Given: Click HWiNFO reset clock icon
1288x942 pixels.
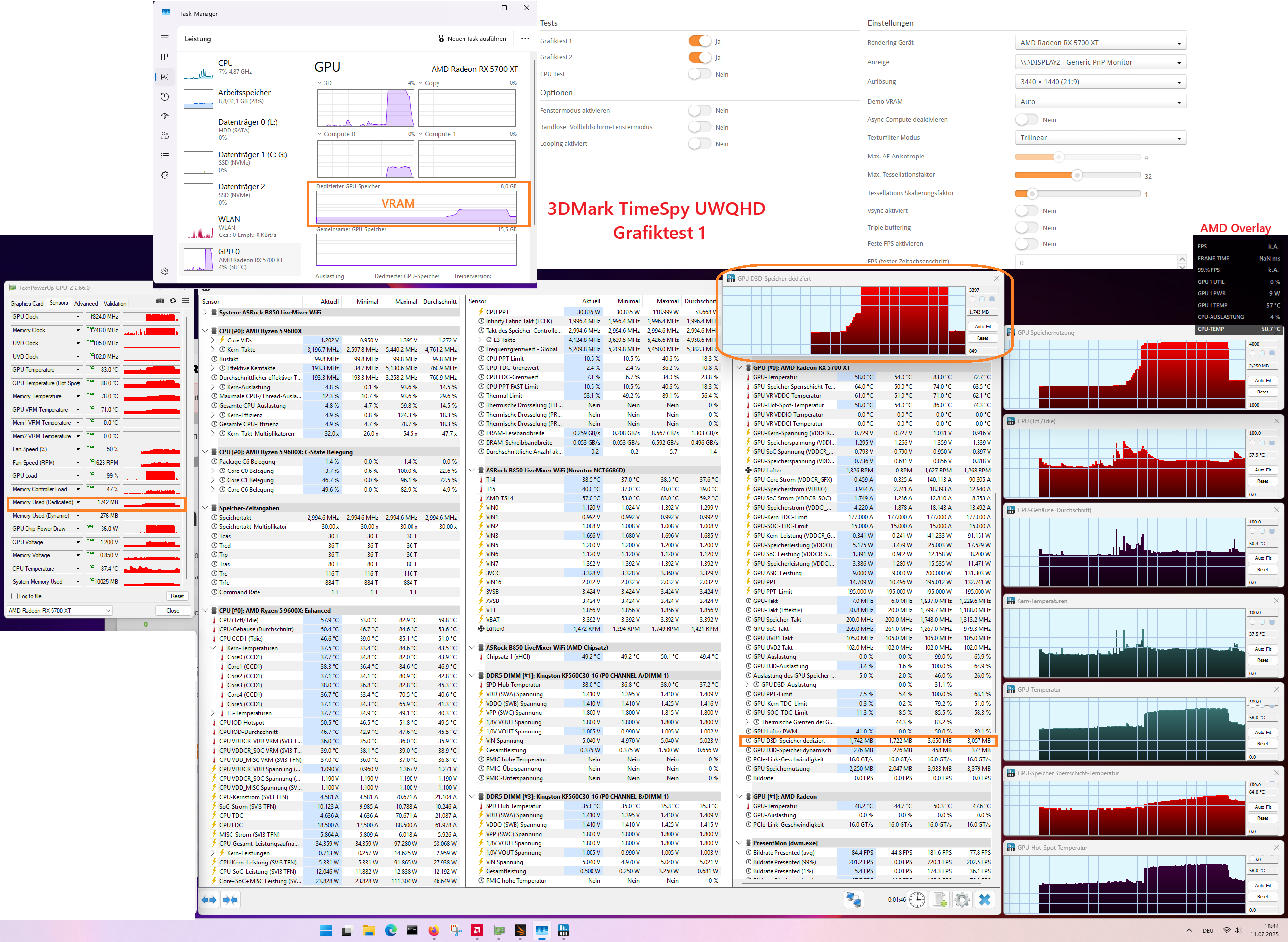Looking at the screenshot, I should pos(917,900).
